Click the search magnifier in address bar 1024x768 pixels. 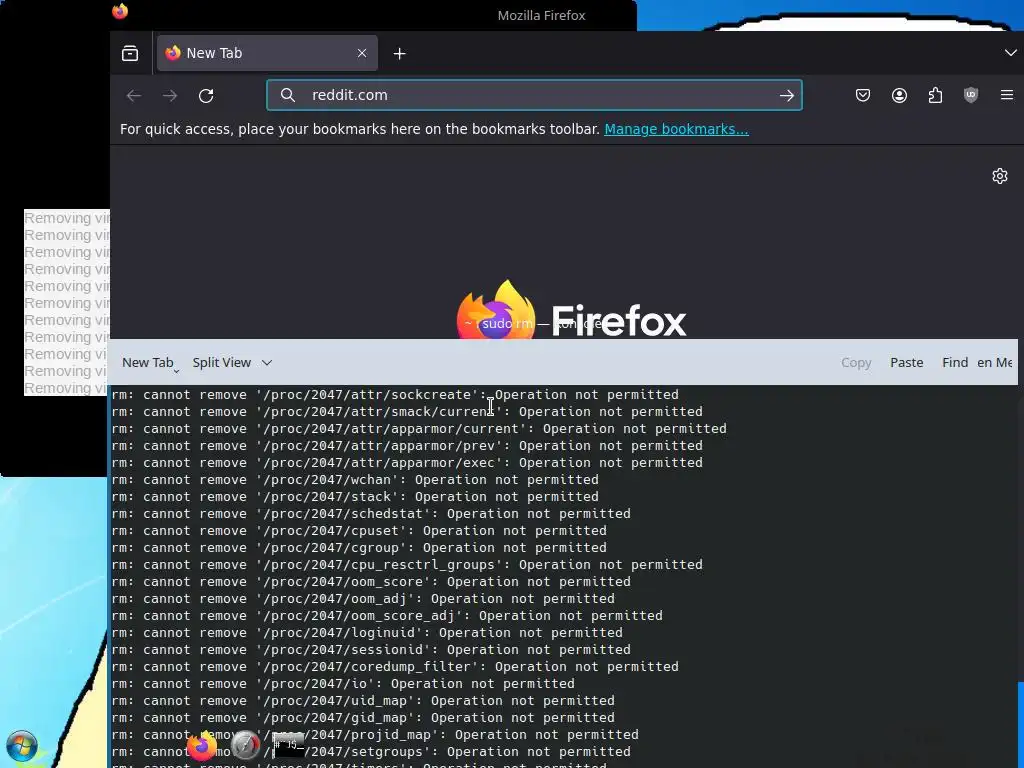pyautogui.click(x=287, y=95)
